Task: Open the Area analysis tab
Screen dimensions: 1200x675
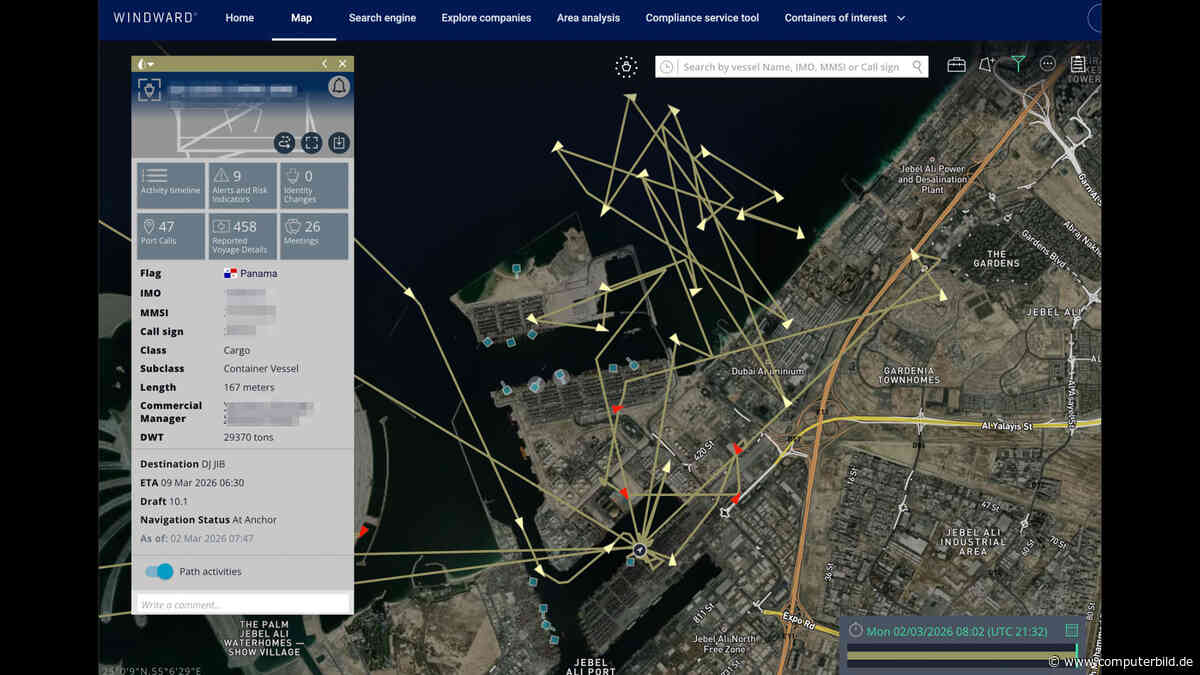Action: pos(588,18)
